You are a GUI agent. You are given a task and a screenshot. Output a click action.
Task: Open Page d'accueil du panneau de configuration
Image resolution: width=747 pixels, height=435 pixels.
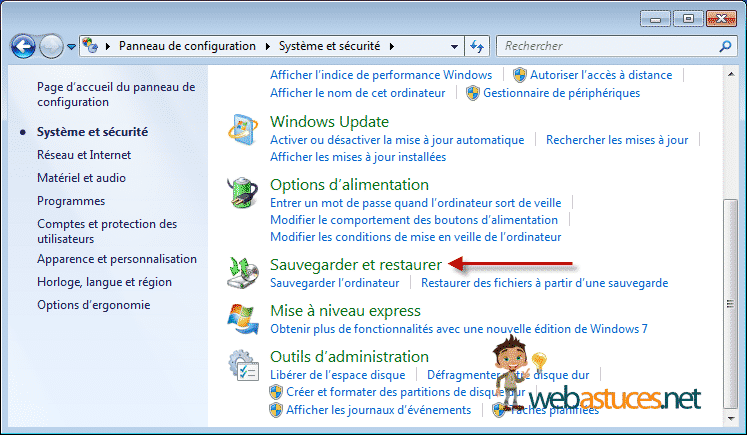(116, 94)
